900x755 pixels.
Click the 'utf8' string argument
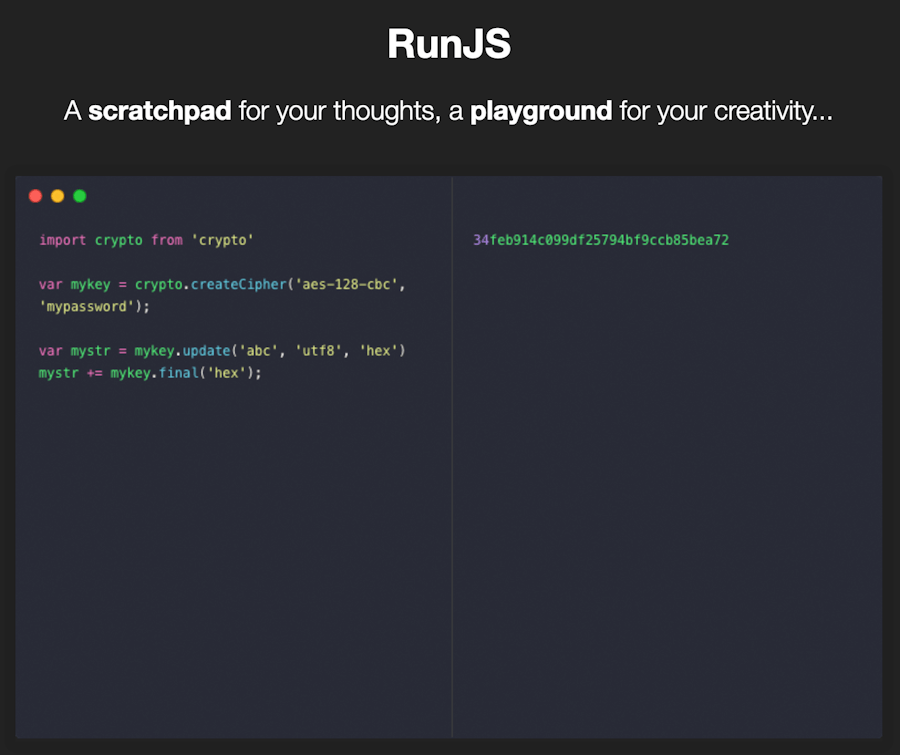[x=319, y=351]
